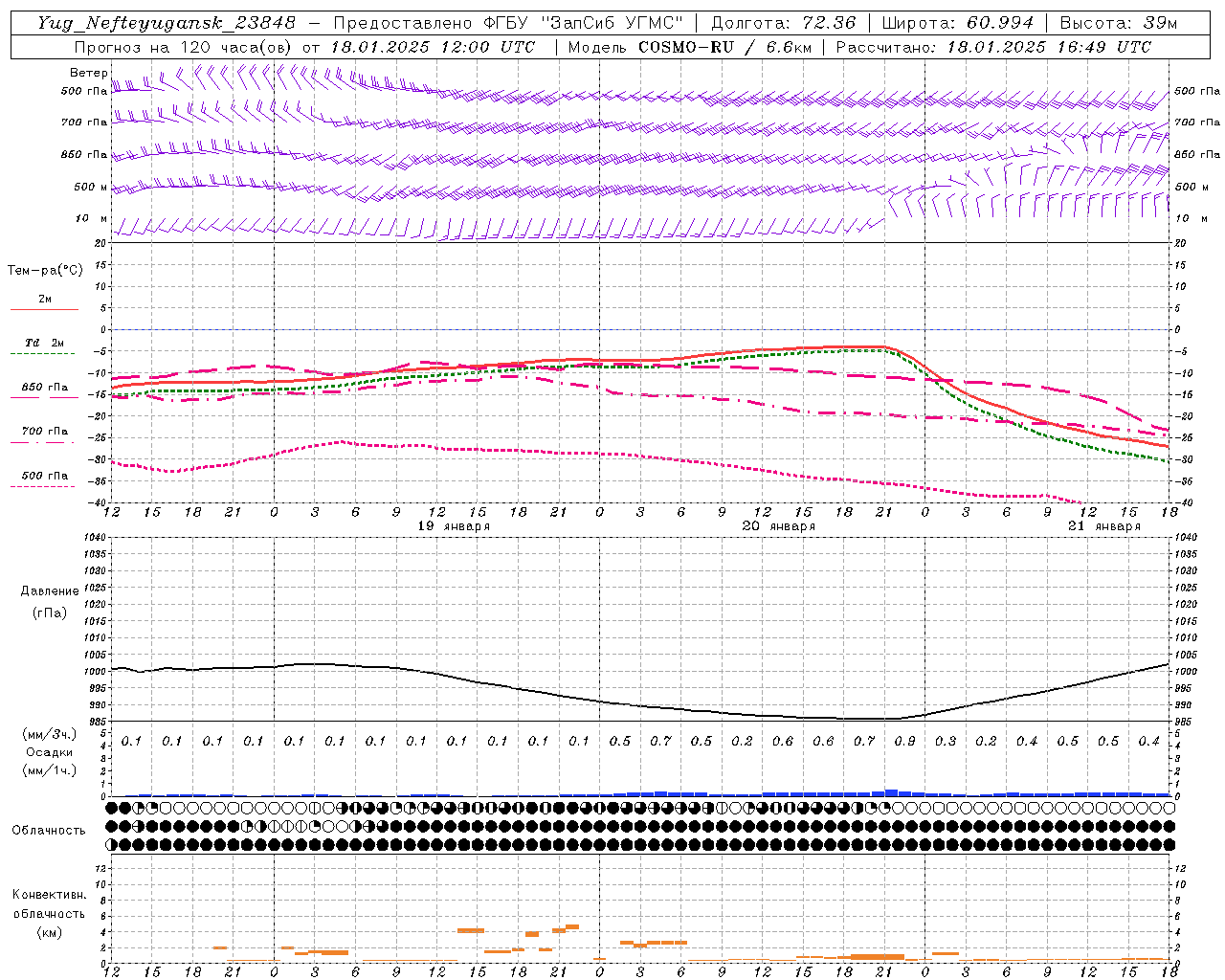Click the computed time 18.01.2025 16:49 UTC
The image size is (1225, 980).
click(x=1049, y=47)
